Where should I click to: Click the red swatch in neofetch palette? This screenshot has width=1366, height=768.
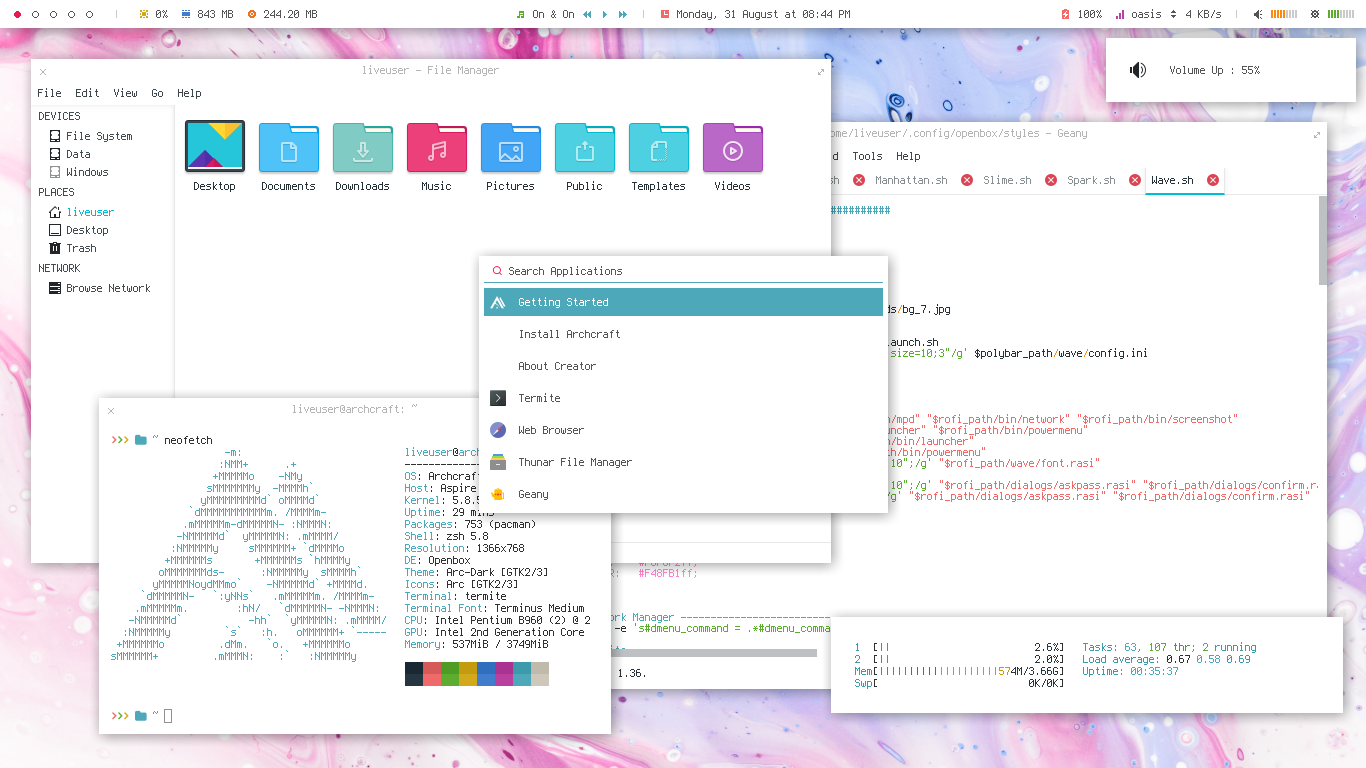[431, 674]
